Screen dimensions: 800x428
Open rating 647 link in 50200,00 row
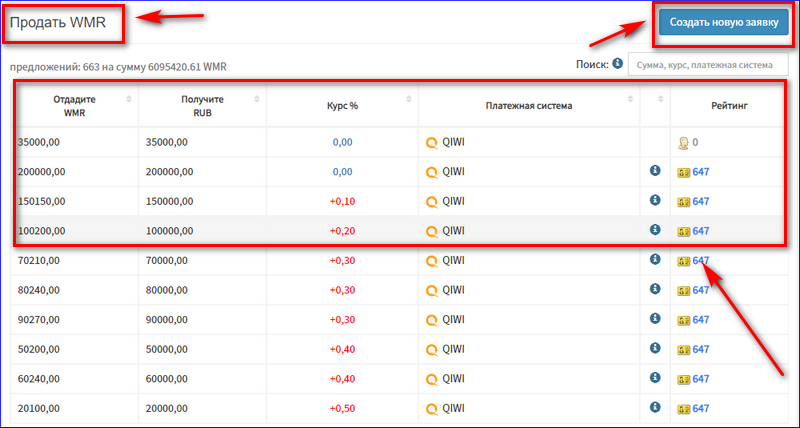click(x=701, y=349)
